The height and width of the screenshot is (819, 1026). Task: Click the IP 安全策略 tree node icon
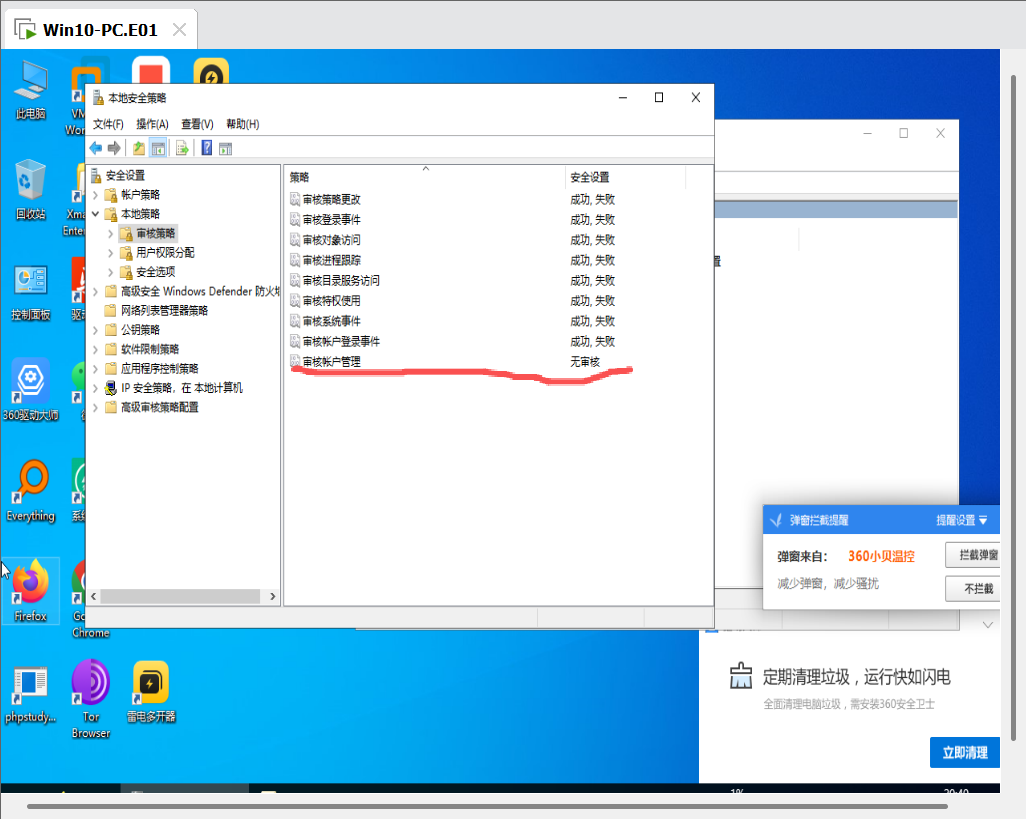(111, 388)
